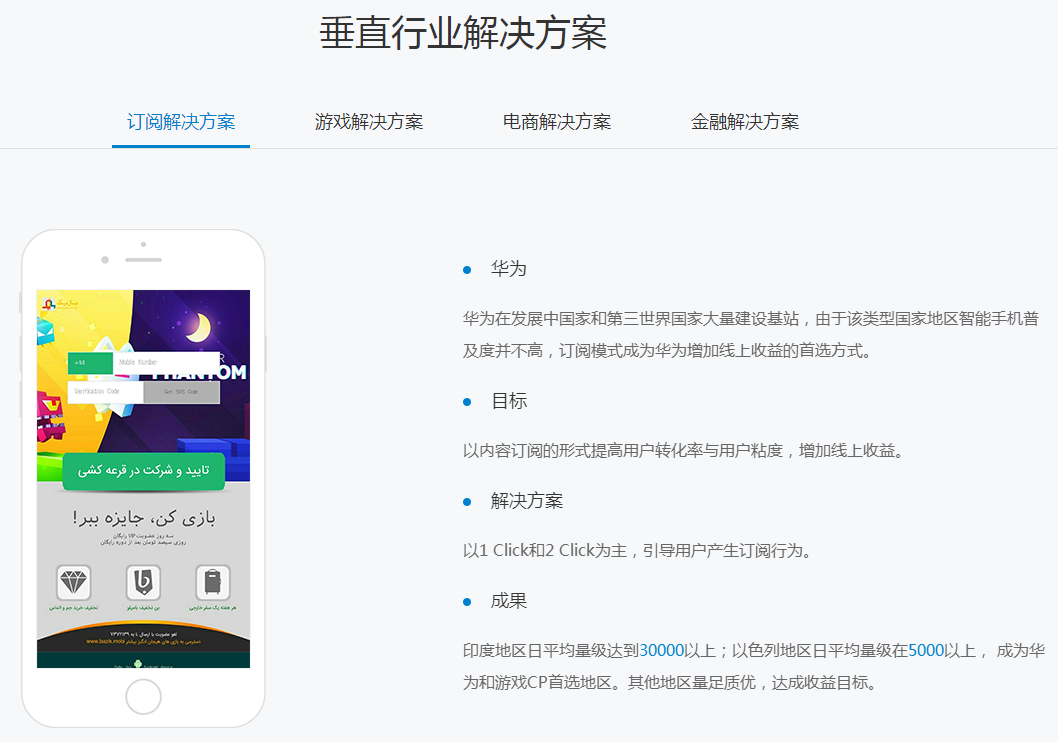
Task: Click the +98 country code box
Action: tap(90, 362)
